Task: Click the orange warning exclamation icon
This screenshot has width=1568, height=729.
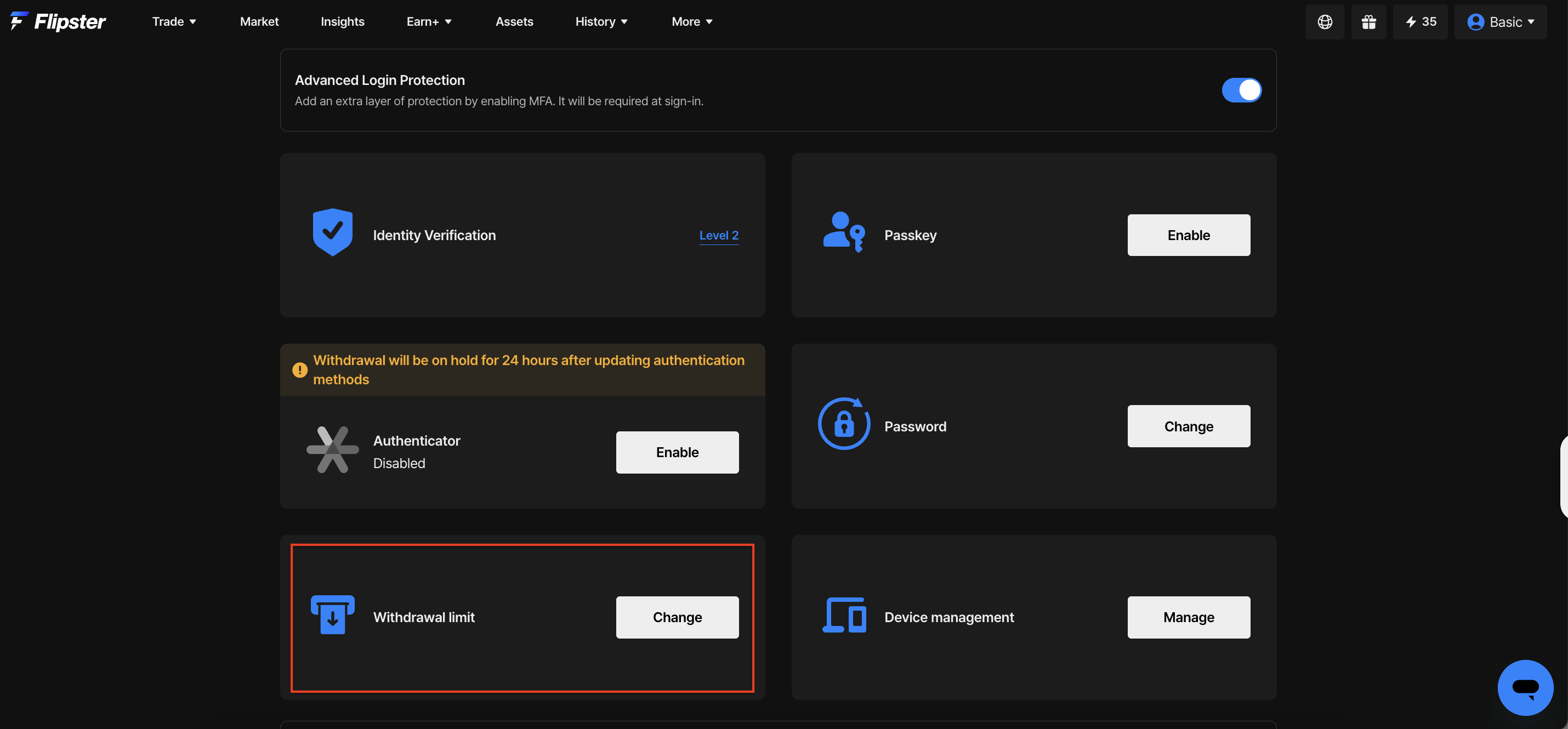Action: [x=299, y=370]
